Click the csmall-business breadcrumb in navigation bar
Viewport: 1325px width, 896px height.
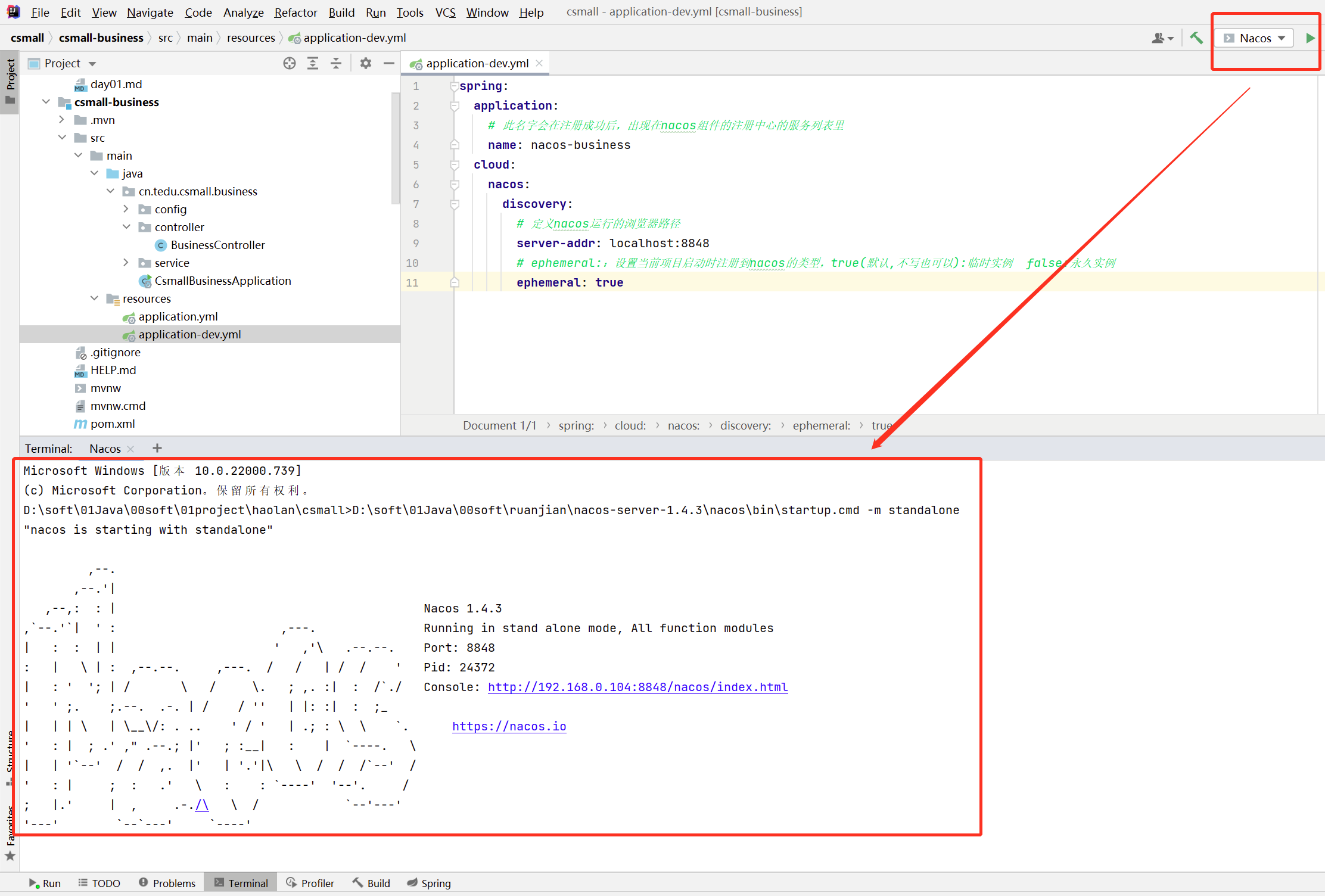(101, 38)
